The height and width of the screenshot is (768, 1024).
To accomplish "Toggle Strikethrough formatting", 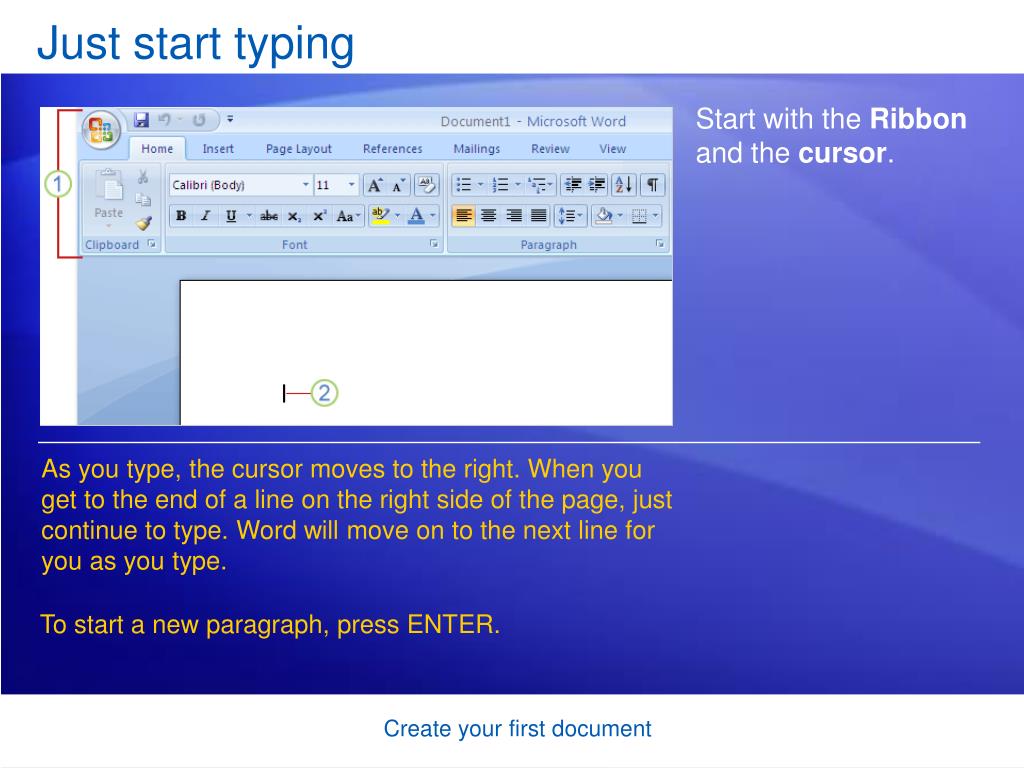I will [x=269, y=216].
